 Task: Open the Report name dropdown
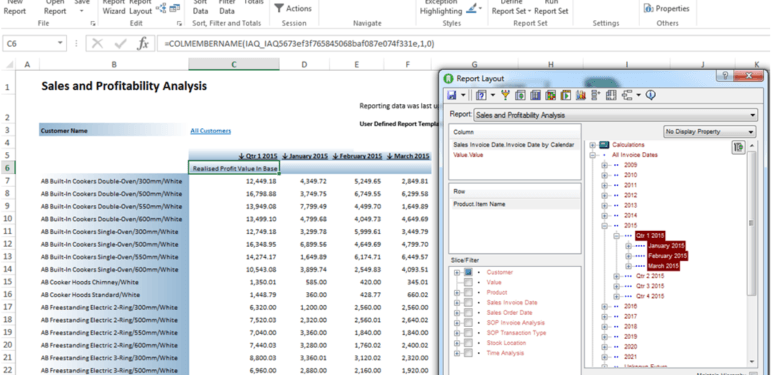coord(753,115)
